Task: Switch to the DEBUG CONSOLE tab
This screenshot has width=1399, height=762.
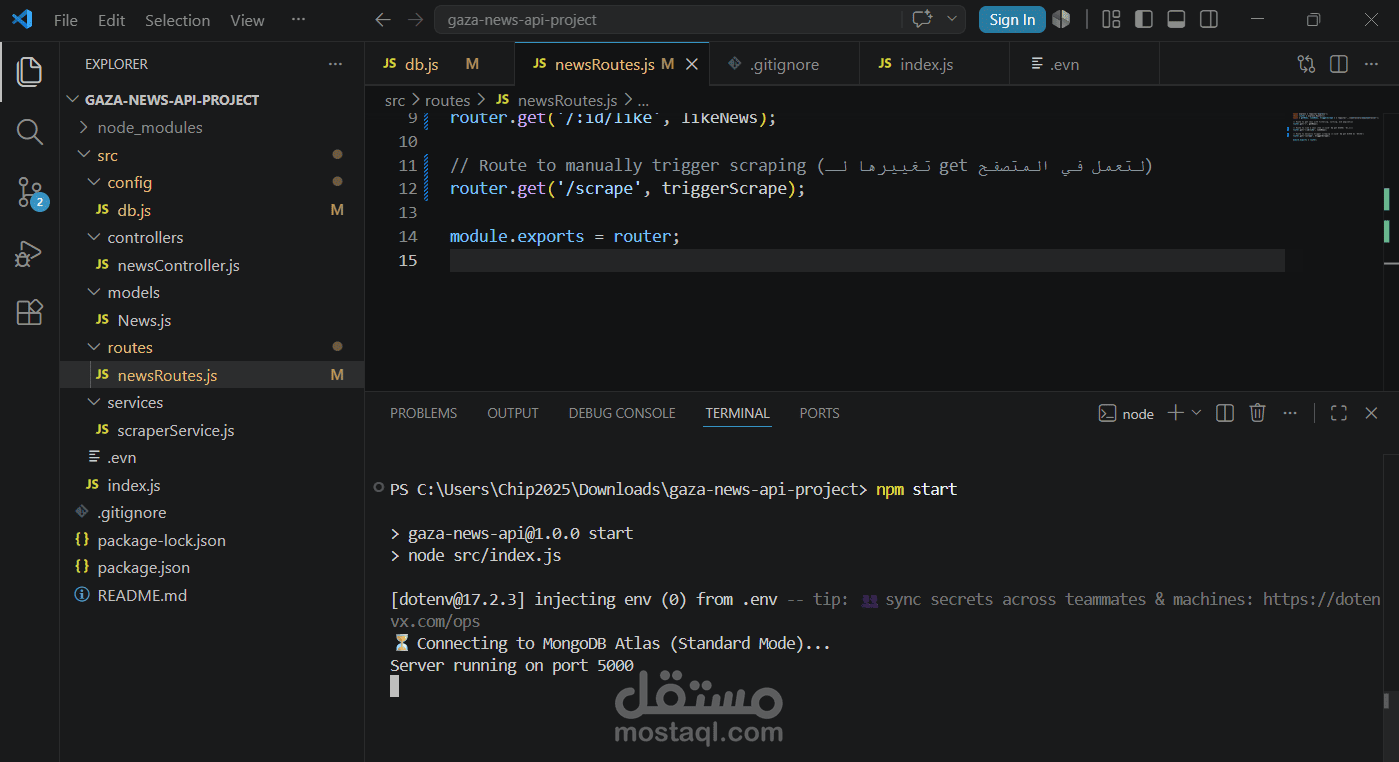Action: pyautogui.click(x=622, y=413)
